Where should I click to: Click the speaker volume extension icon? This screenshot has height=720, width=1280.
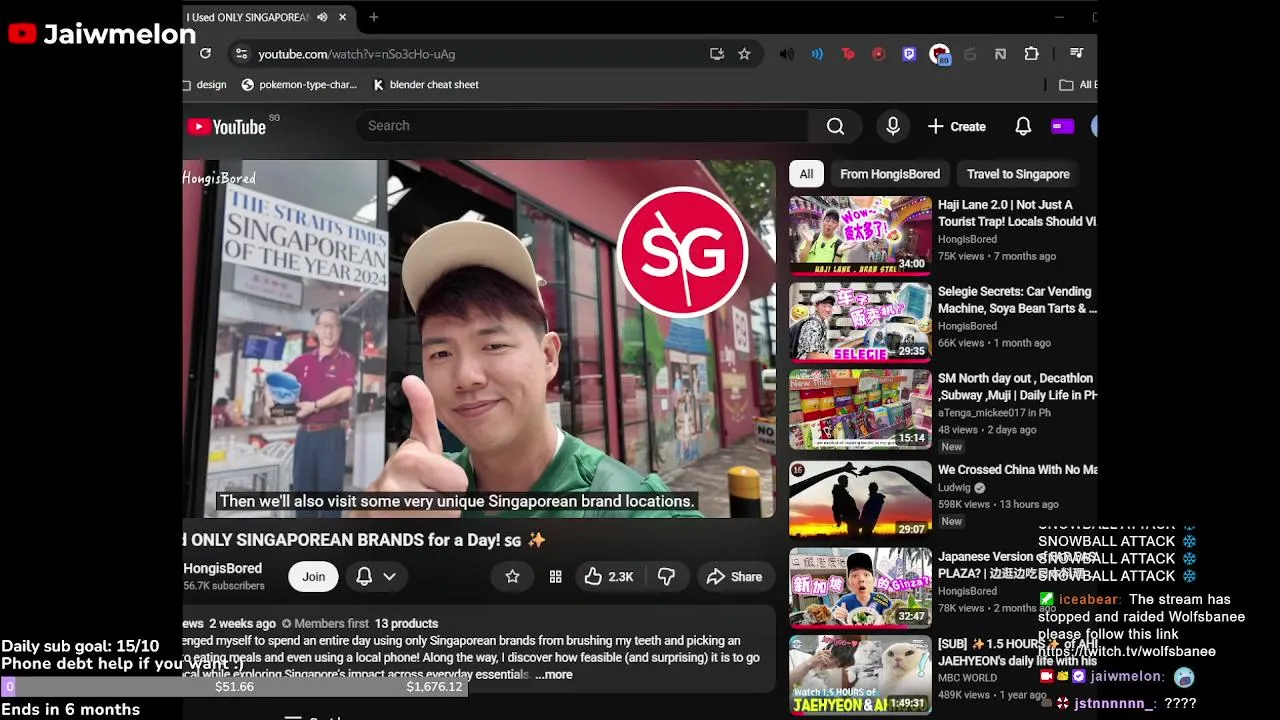pos(787,54)
